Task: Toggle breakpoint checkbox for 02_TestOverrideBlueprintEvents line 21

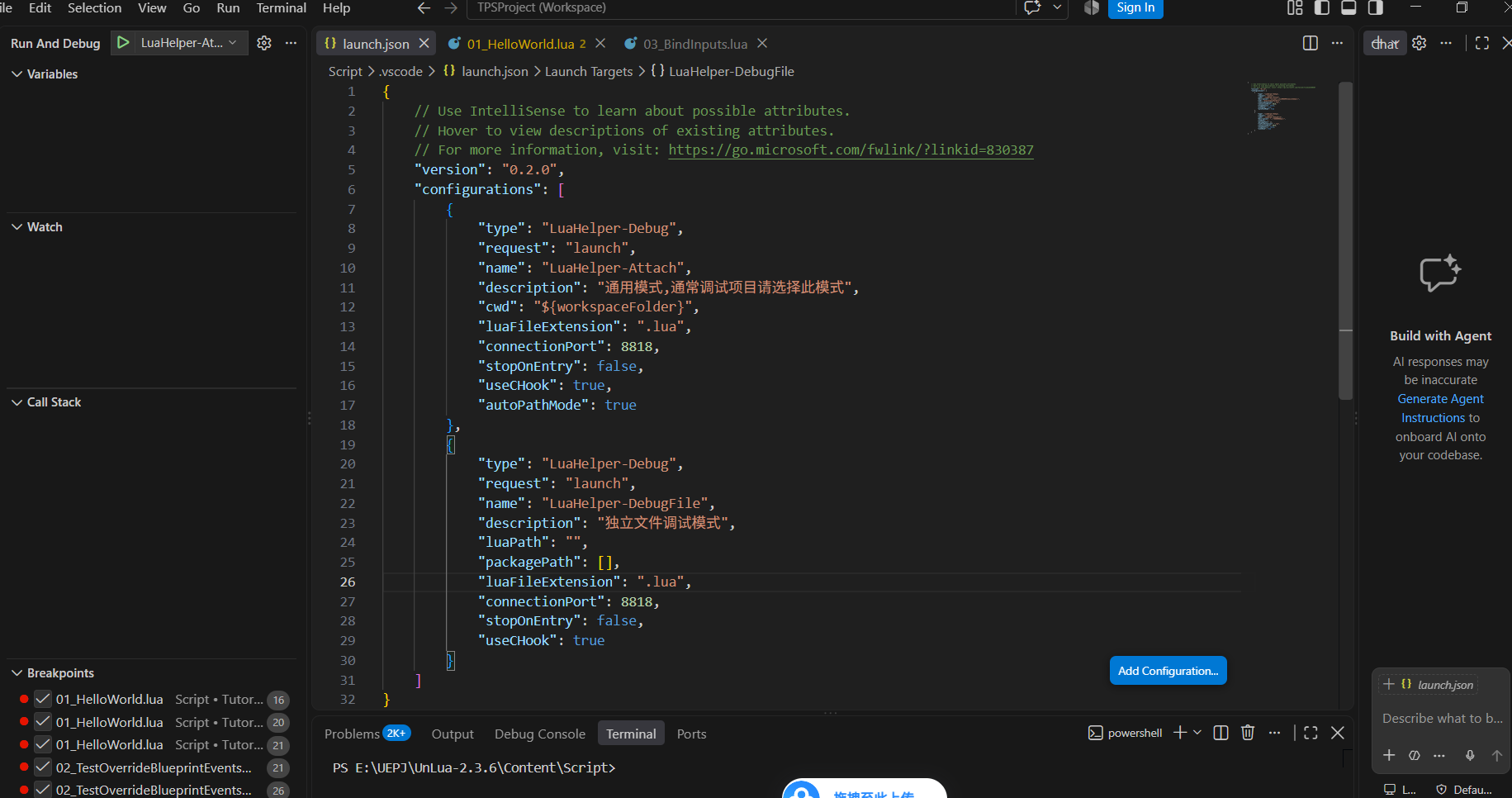Action: pos(43,767)
